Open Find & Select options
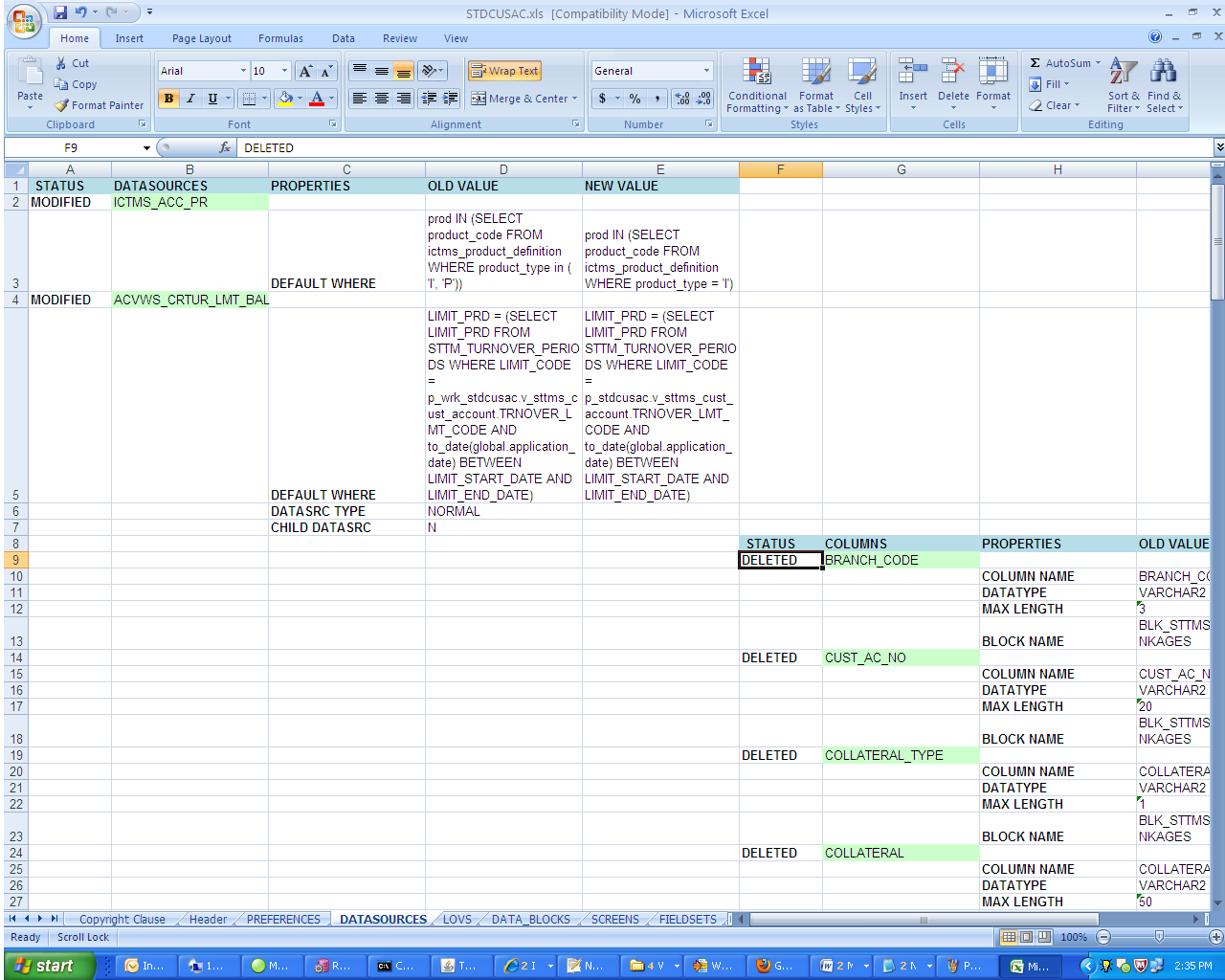1225x980 pixels. [1164, 86]
